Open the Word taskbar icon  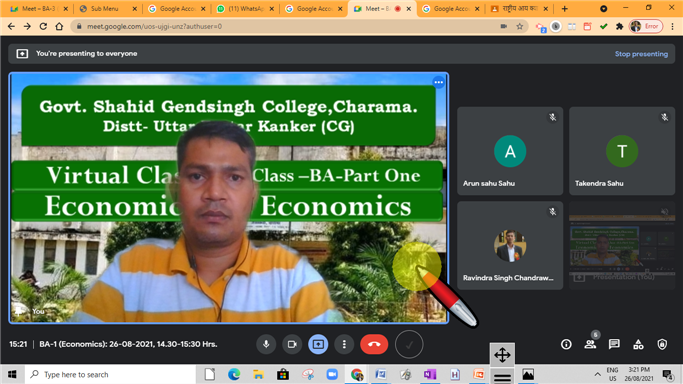(x=381, y=374)
